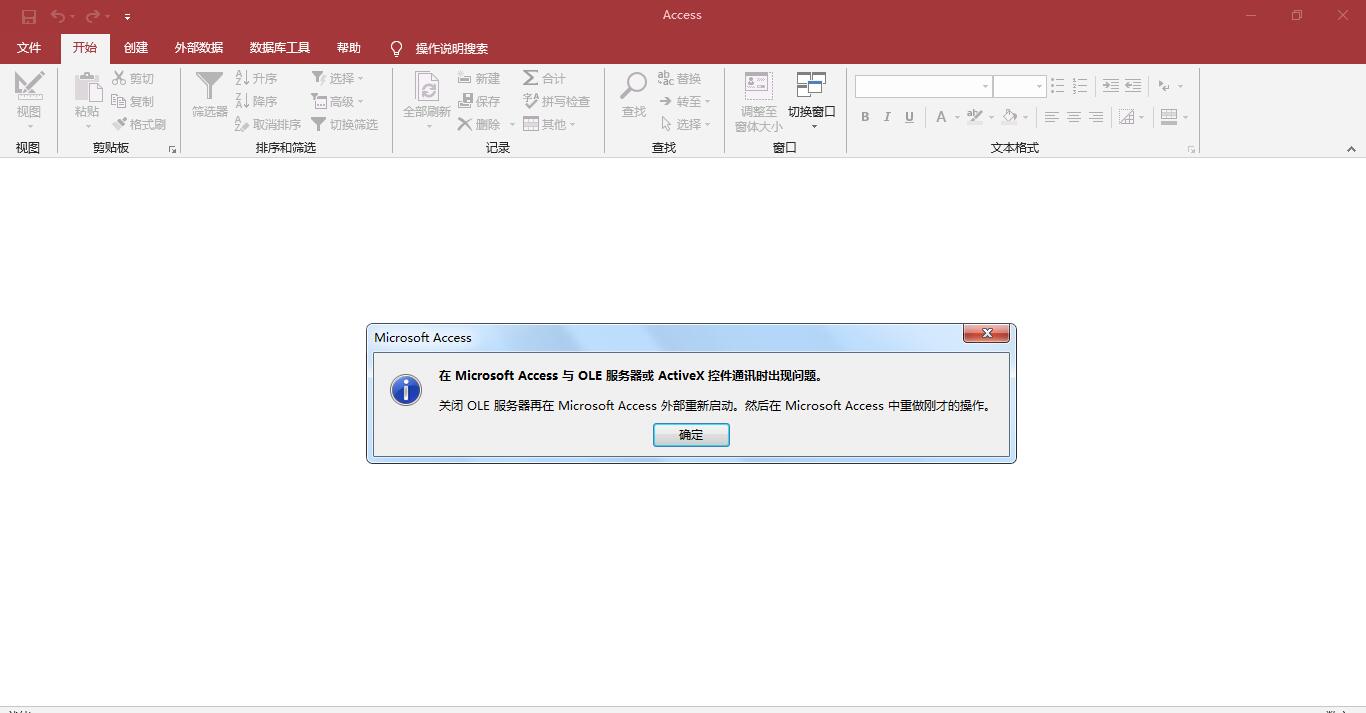This screenshot has height=713, width=1366.
Task: Toggle right text alignment
Action: point(1096,117)
